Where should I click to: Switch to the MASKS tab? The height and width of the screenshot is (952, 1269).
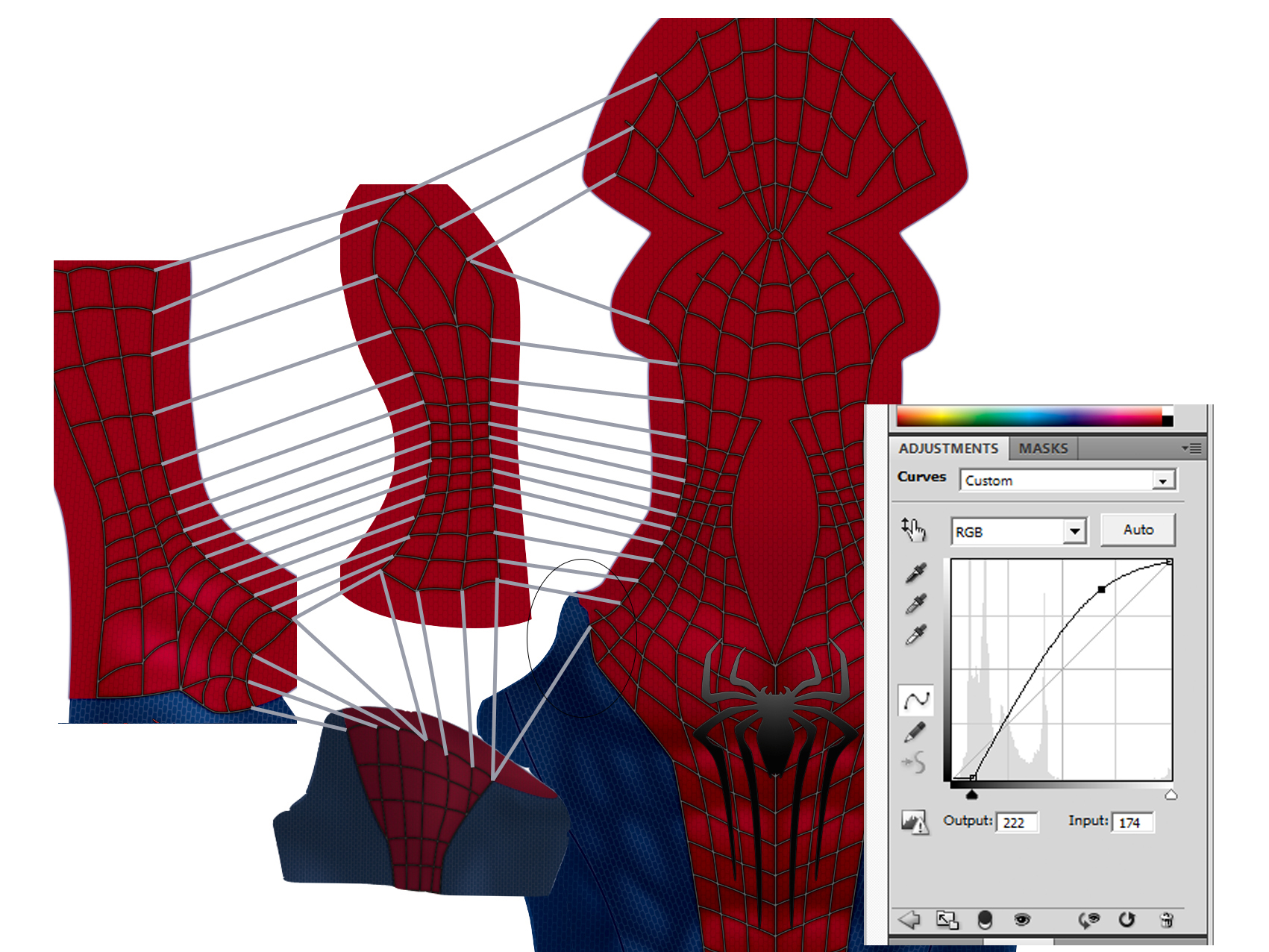[x=1043, y=448]
